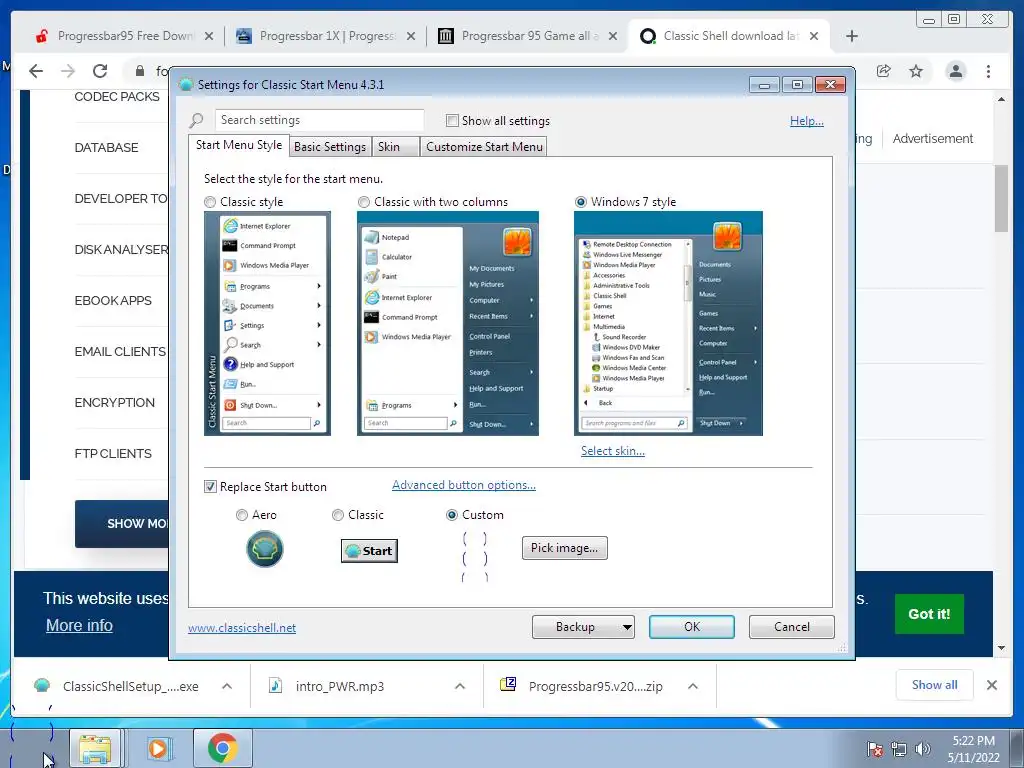Click Show all downloads button
This screenshot has width=1024, height=768.
pyautogui.click(x=935, y=685)
